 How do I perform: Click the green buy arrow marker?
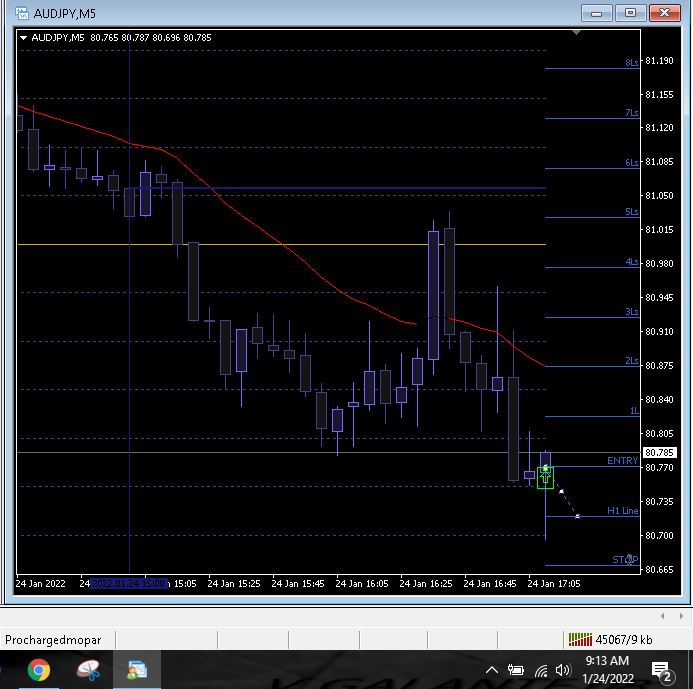coord(545,477)
